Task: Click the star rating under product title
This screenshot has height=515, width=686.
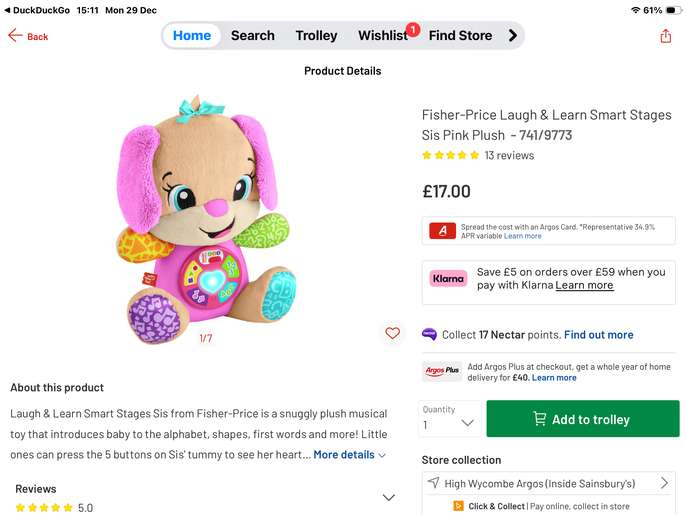Action: pyautogui.click(x=450, y=156)
